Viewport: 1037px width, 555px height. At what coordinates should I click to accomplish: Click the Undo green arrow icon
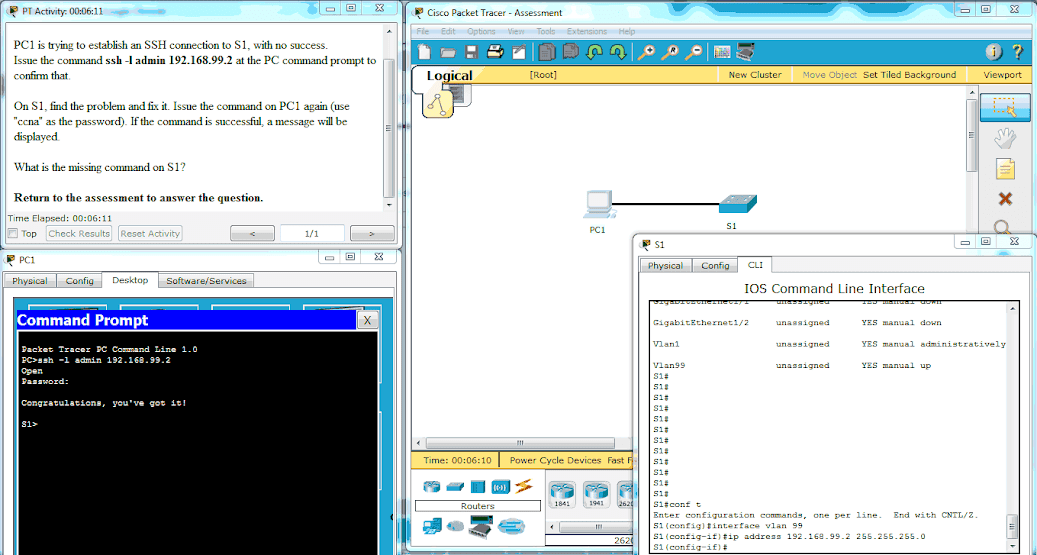tap(594, 52)
